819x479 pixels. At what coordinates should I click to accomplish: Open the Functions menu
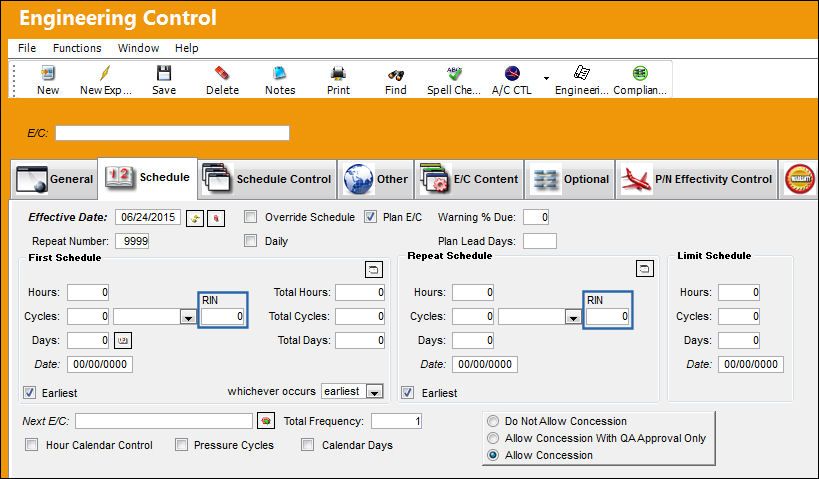[x=77, y=48]
